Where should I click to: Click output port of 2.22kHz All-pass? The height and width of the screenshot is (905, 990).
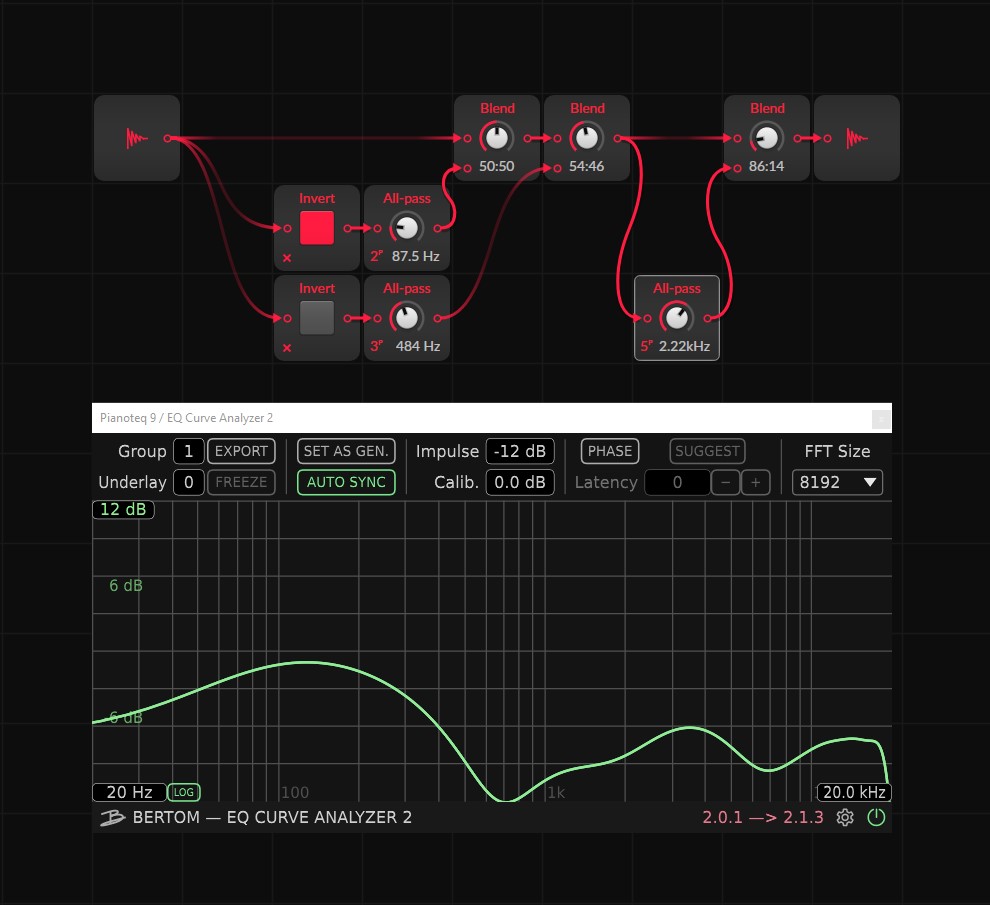click(x=707, y=318)
